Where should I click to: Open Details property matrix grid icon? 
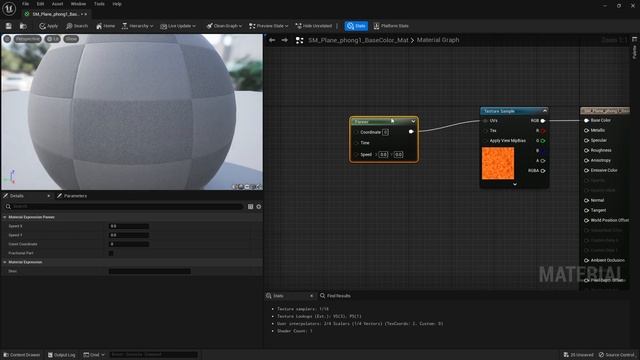pos(250,207)
